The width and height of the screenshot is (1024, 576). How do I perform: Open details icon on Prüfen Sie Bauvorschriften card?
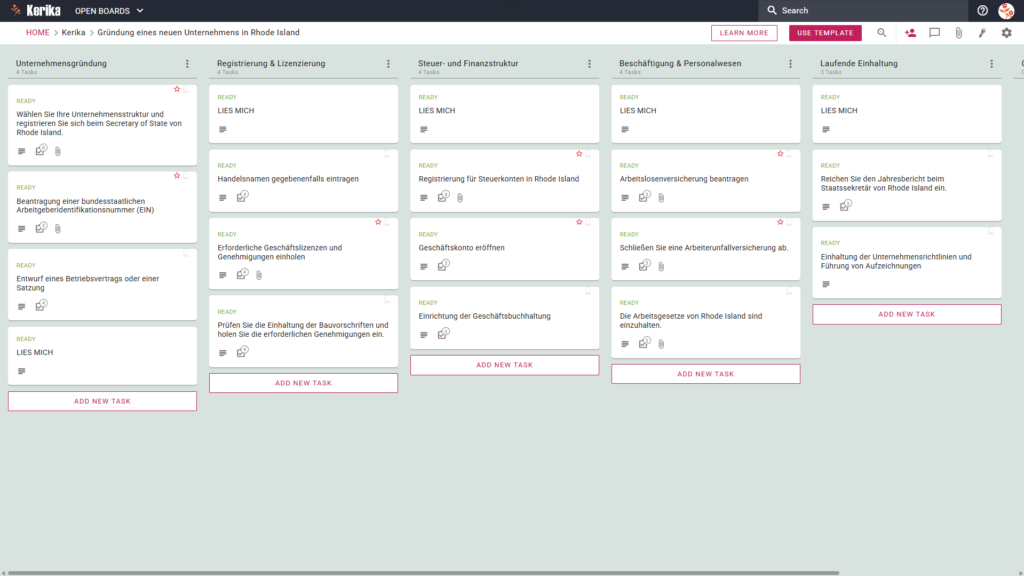[223, 353]
